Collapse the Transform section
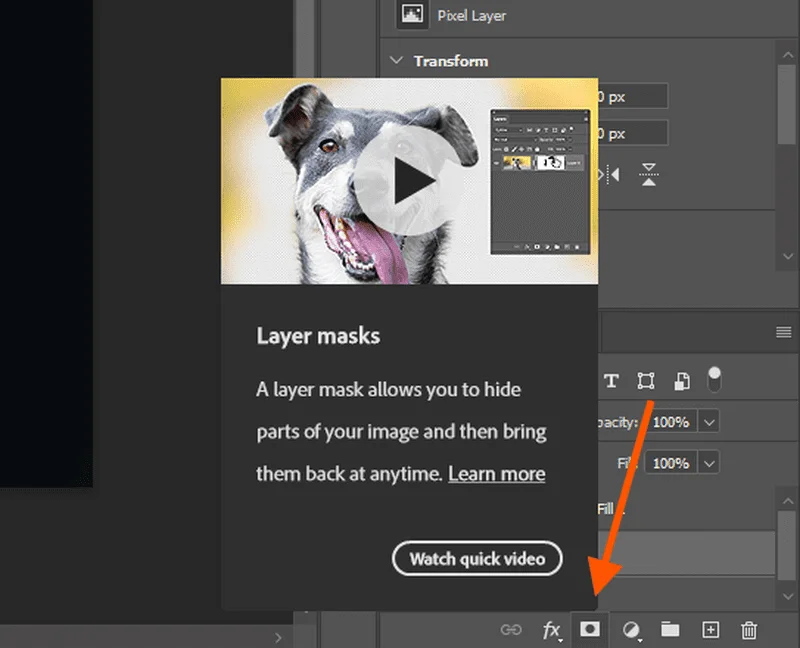 pyautogui.click(x=396, y=60)
